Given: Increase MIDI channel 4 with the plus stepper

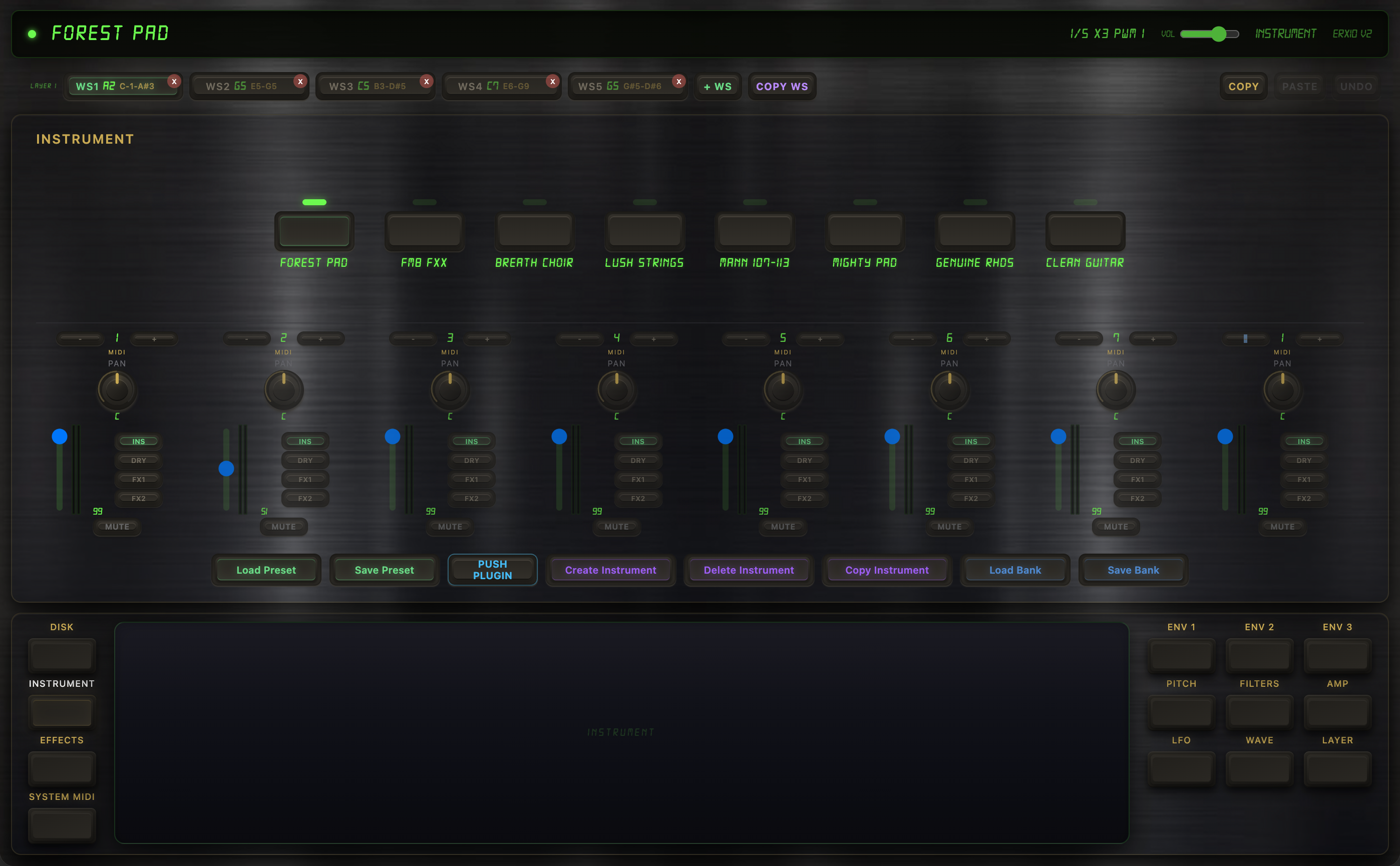Looking at the screenshot, I should tap(653, 339).
